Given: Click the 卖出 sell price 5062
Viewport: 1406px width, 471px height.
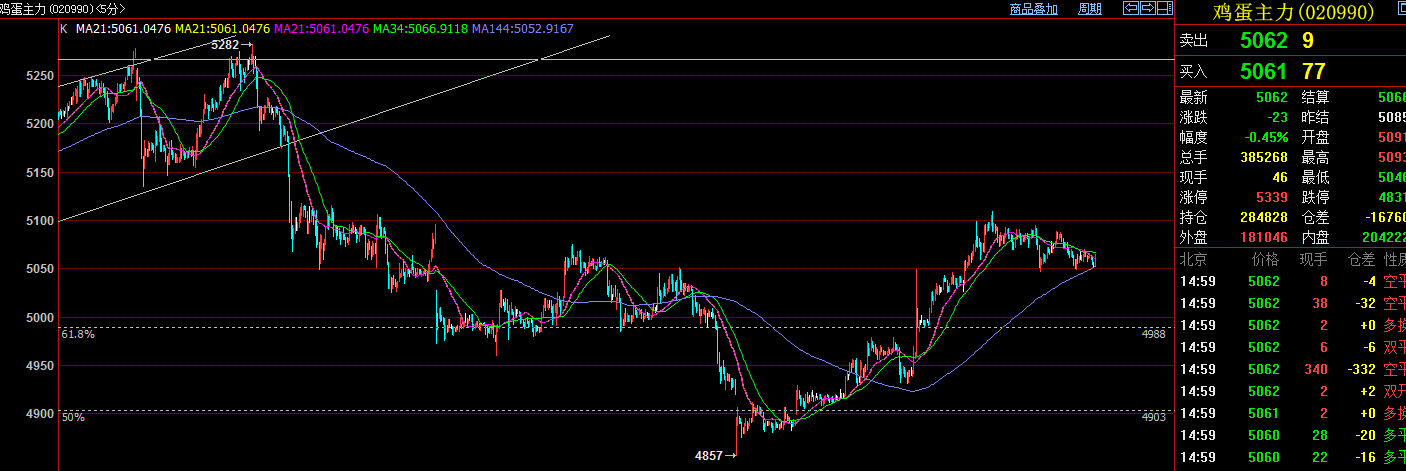Looking at the screenshot, I should click(x=1262, y=41).
